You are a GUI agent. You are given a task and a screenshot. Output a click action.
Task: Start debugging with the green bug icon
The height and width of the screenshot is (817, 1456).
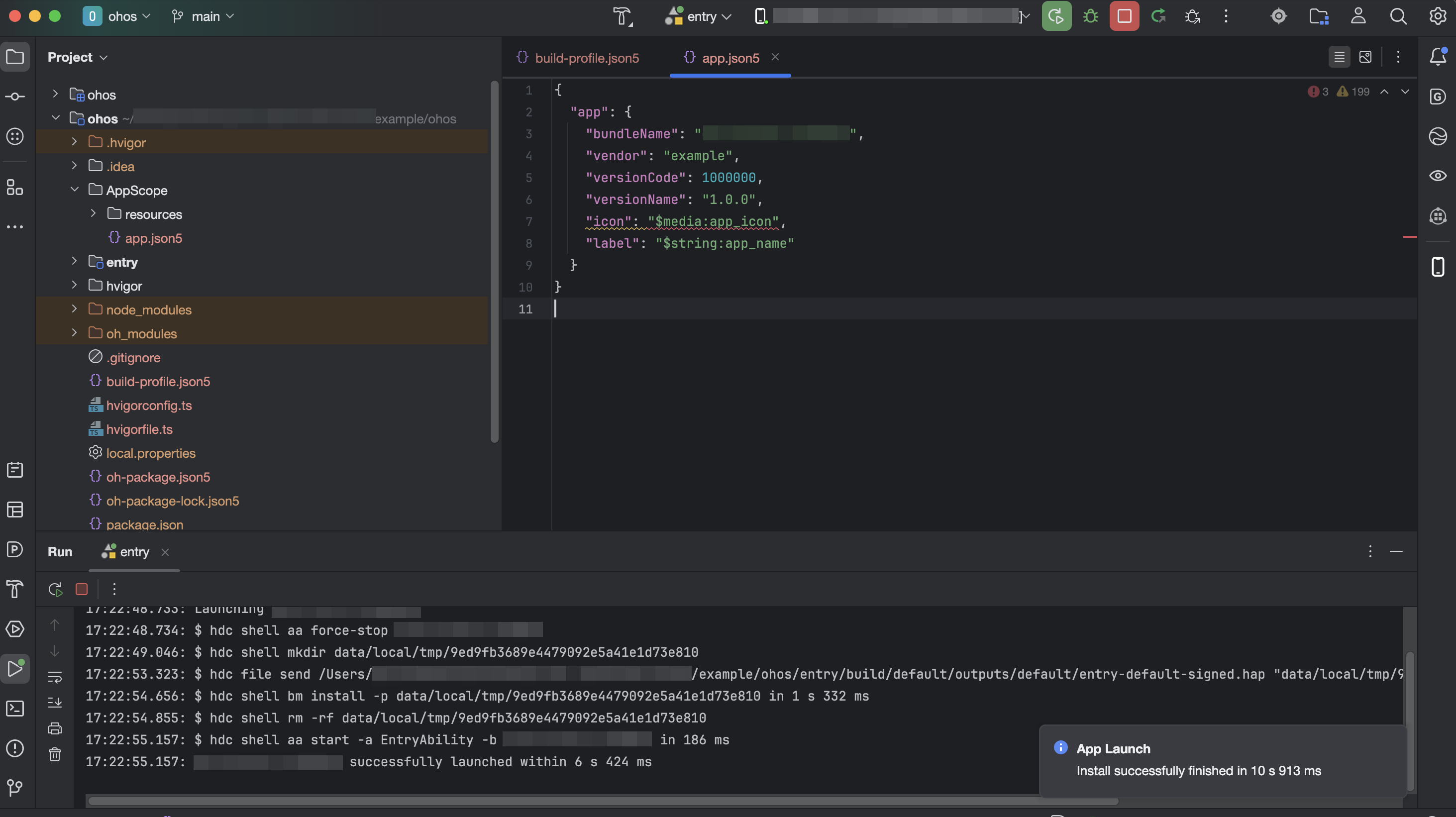[x=1090, y=16]
